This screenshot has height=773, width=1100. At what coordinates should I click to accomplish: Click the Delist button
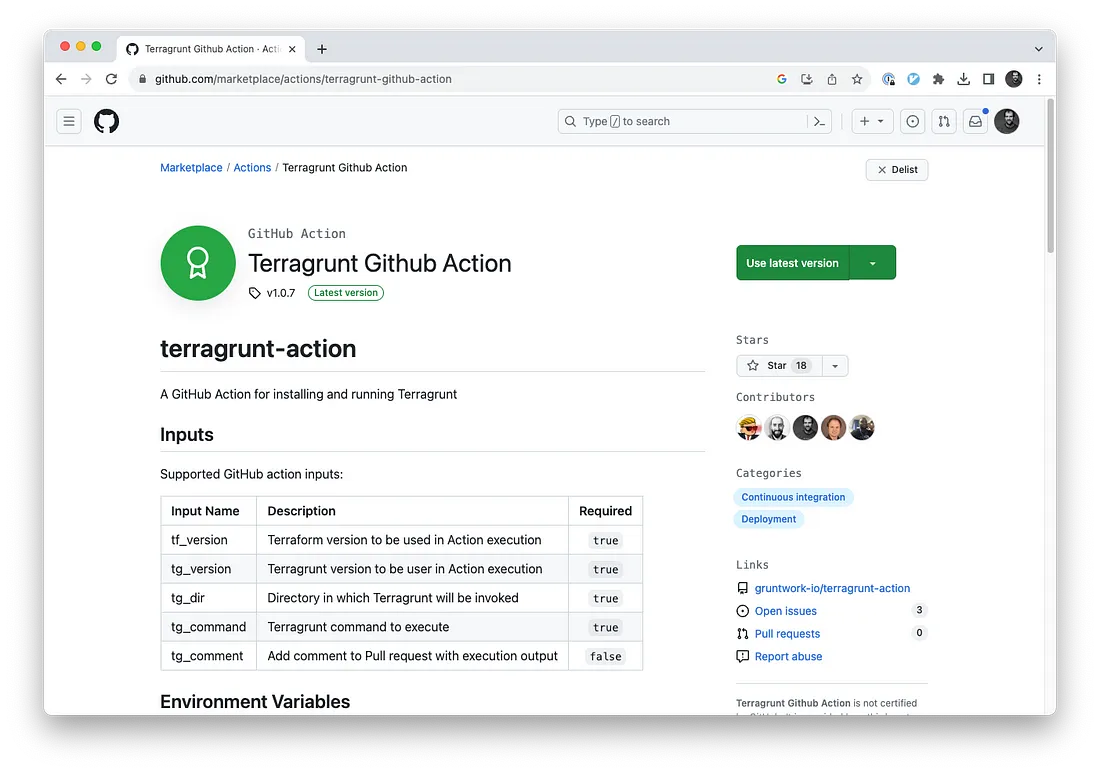[x=897, y=170]
